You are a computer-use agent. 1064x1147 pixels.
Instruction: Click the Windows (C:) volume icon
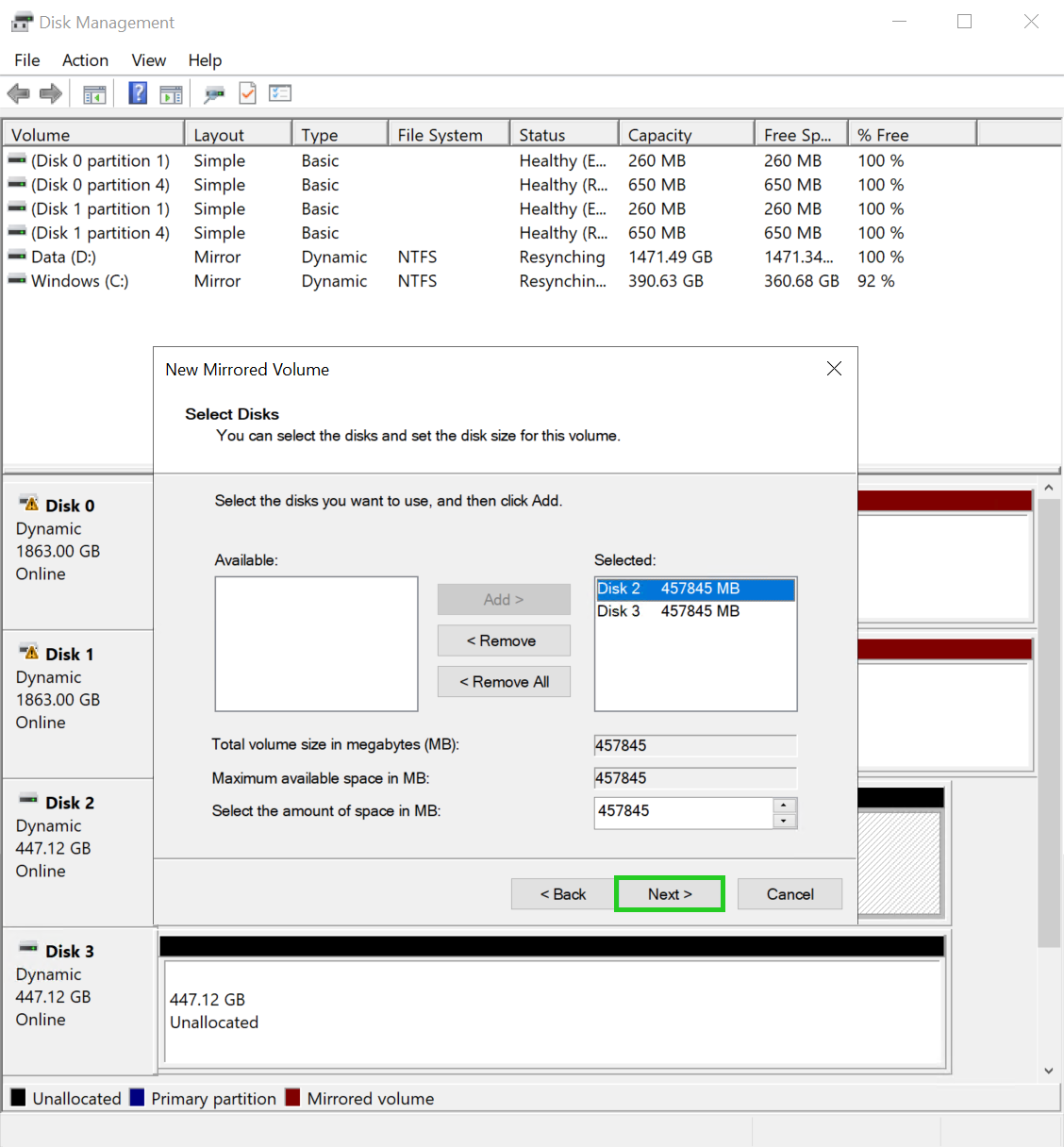16,280
